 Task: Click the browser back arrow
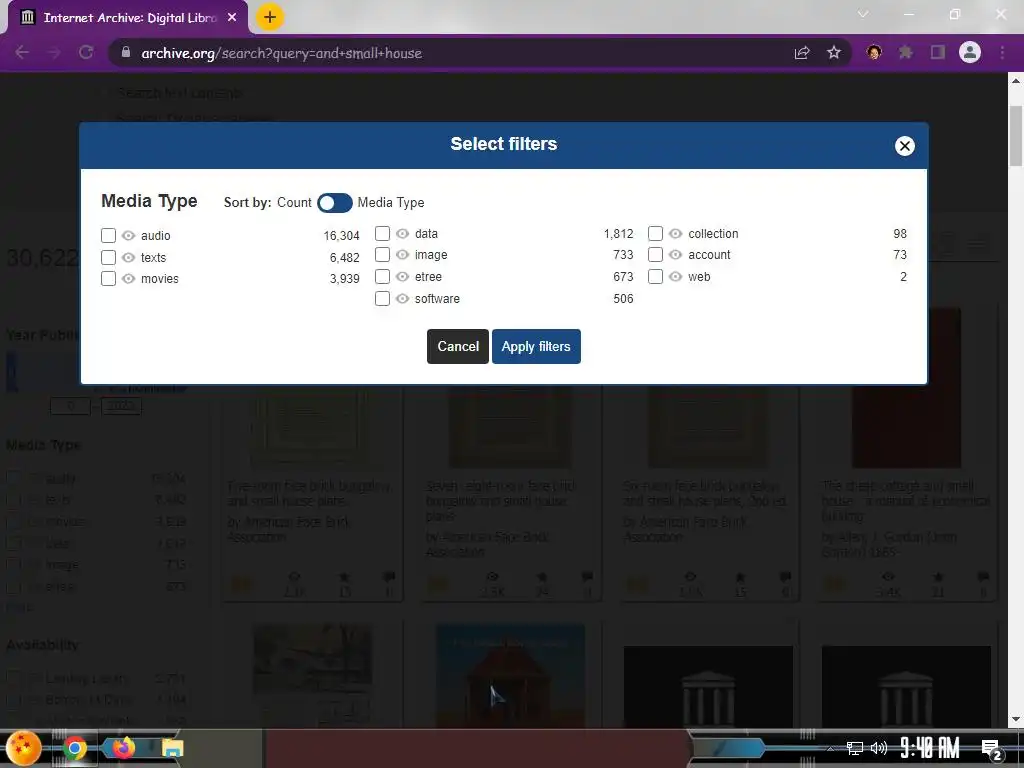point(22,52)
